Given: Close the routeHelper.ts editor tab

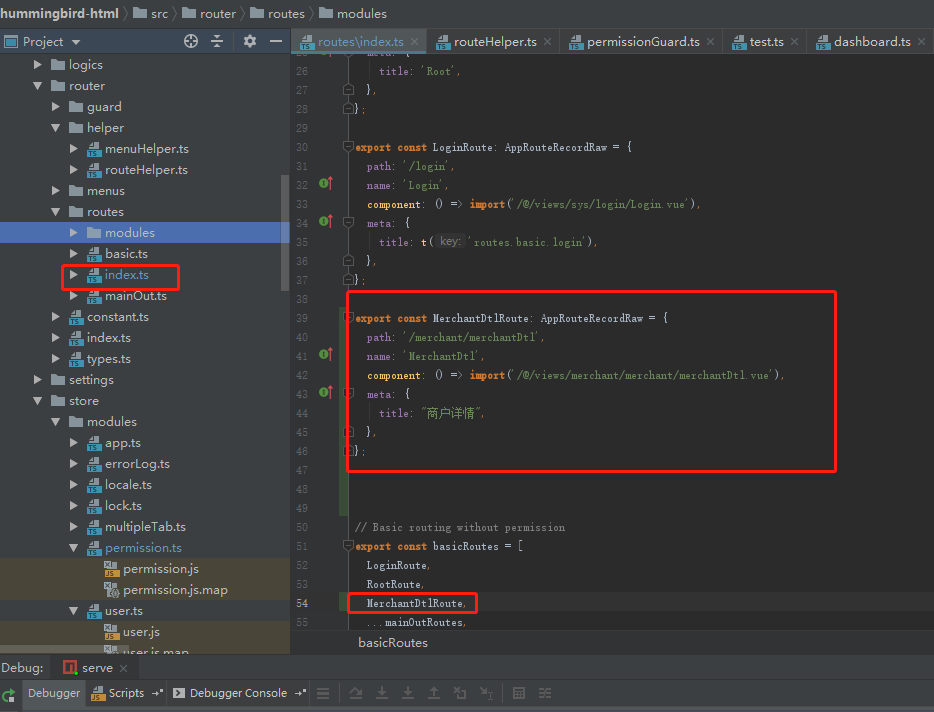Looking at the screenshot, I should click(x=547, y=42).
